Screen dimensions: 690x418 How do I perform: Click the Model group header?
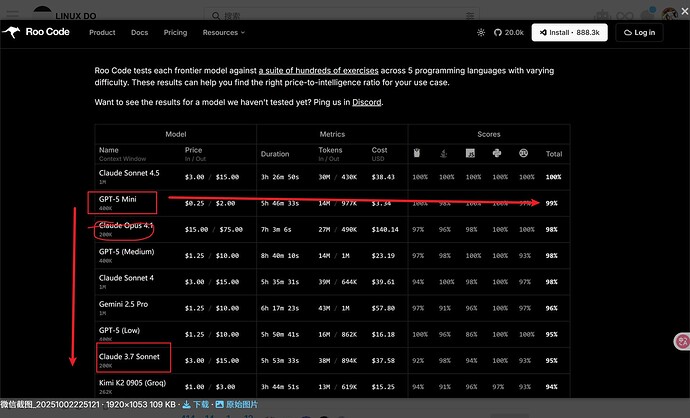pyautogui.click(x=176, y=134)
